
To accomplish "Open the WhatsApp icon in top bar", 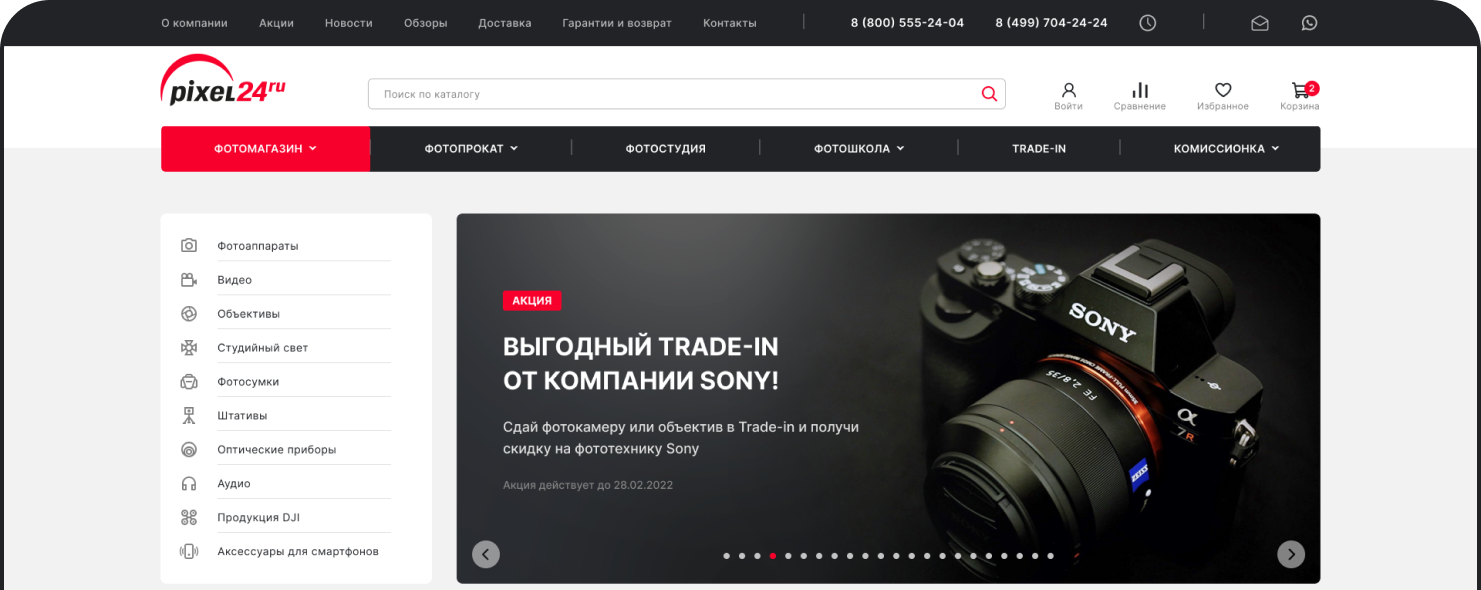I will point(1309,23).
